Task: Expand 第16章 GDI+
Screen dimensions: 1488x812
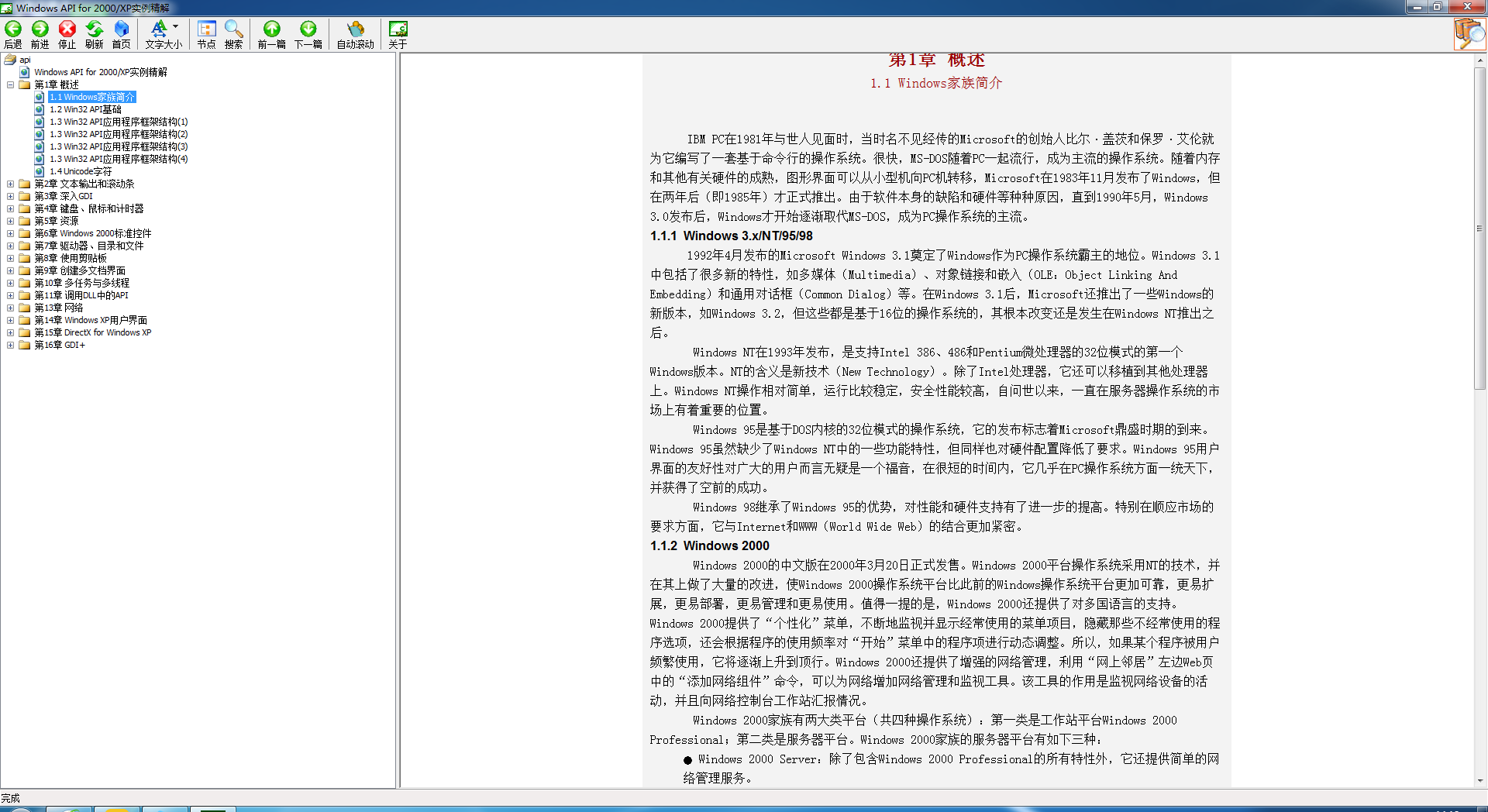Action: [10, 345]
